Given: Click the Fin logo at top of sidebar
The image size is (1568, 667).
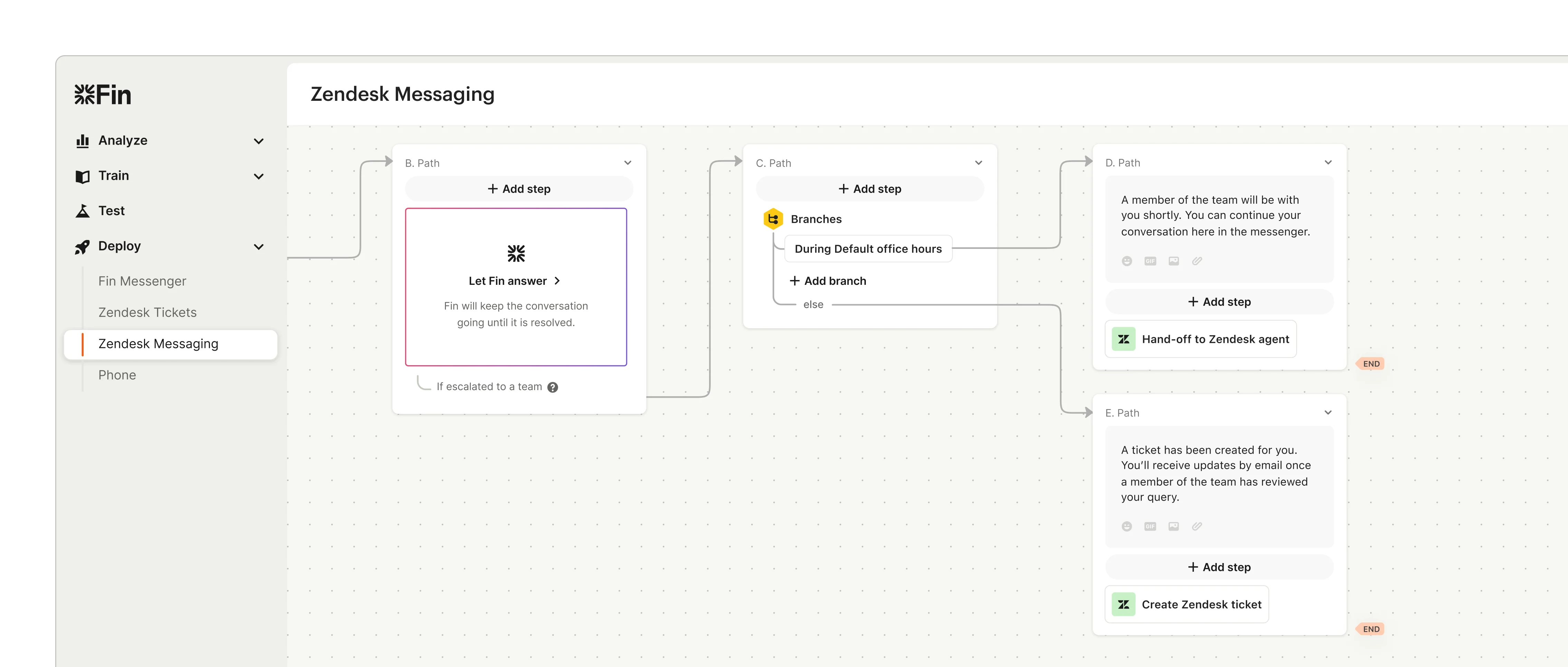Looking at the screenshot, I should coord(102,94).
